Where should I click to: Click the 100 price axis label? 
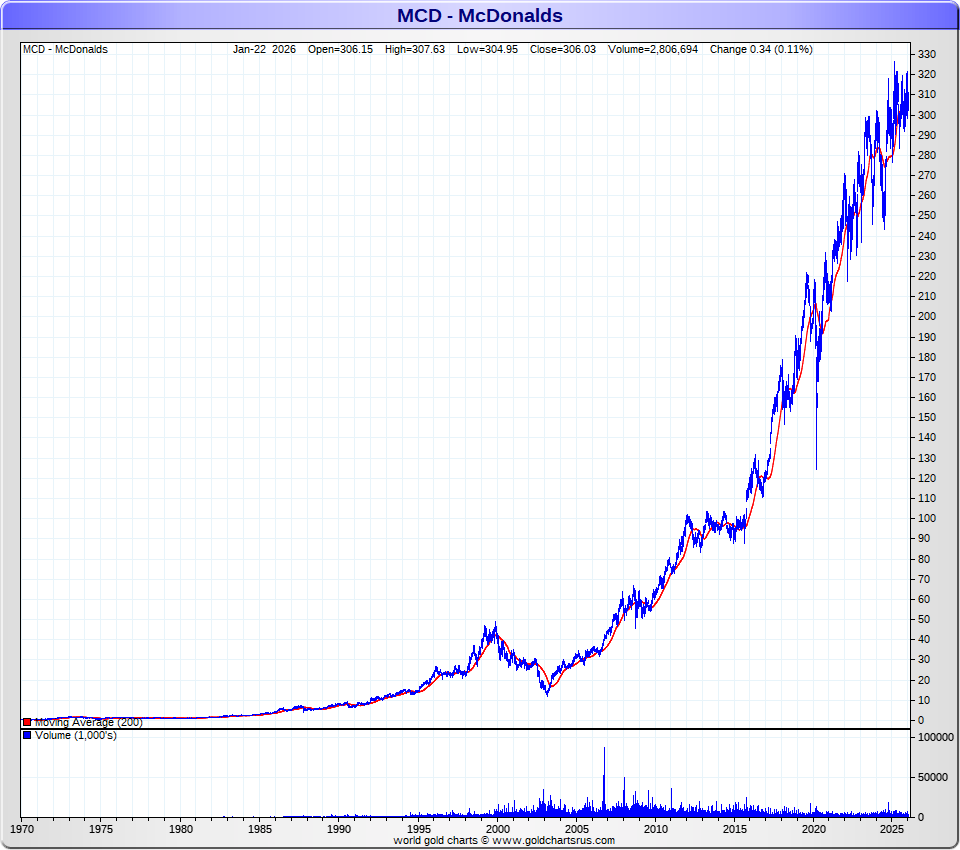point(927,518)
